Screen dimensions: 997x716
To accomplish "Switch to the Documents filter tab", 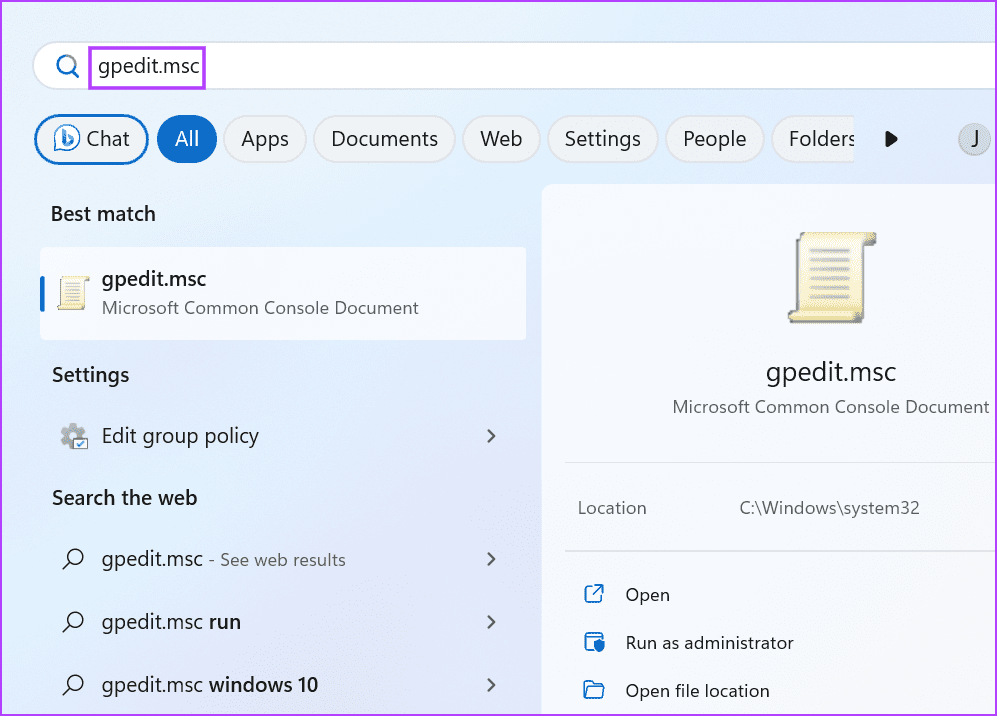I will pyautogui.click(x=384, y=139).
